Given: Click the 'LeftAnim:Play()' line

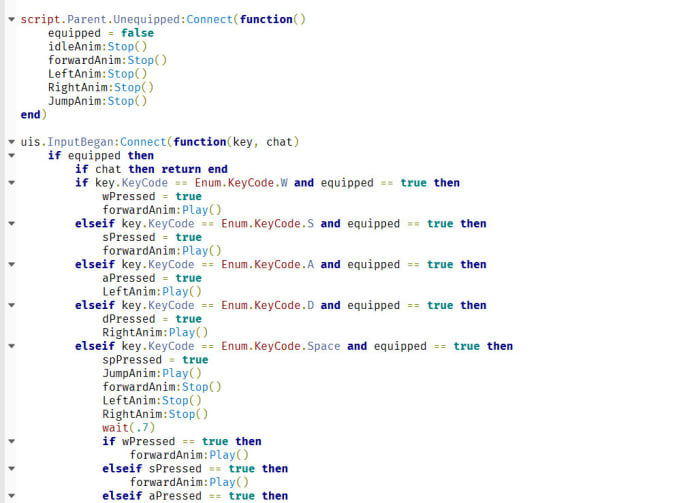Looking at the screenshot, I should point(152,291).
